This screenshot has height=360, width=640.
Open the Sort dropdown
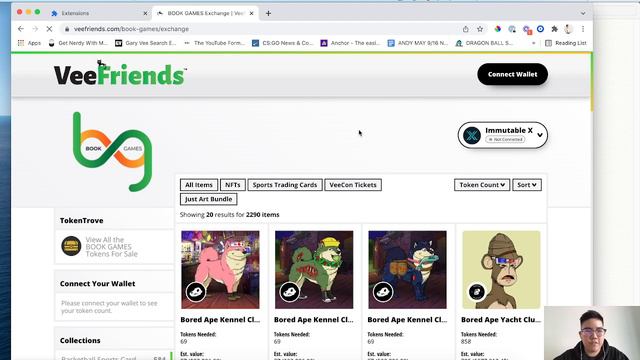tap(527, 185)
